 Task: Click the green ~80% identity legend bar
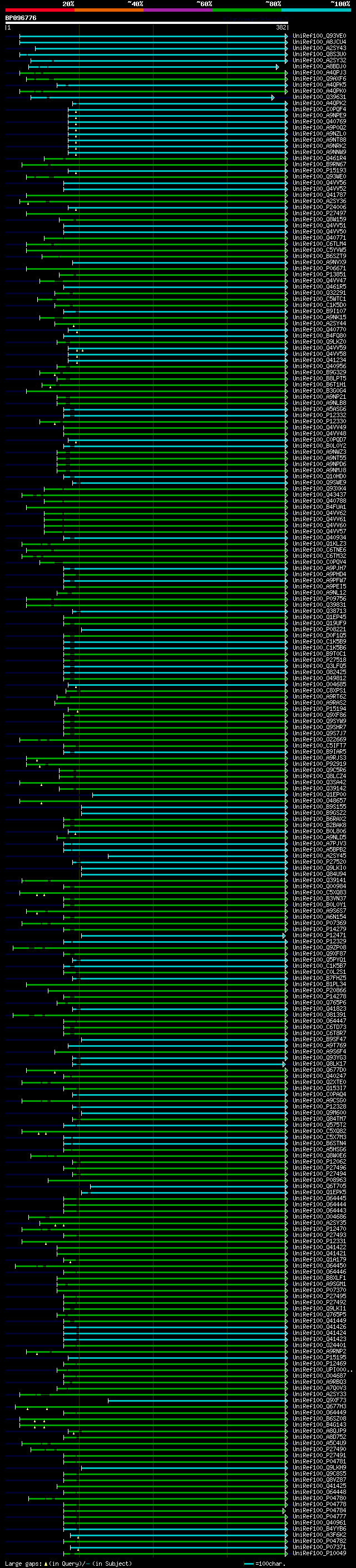[x=247, y=11]
